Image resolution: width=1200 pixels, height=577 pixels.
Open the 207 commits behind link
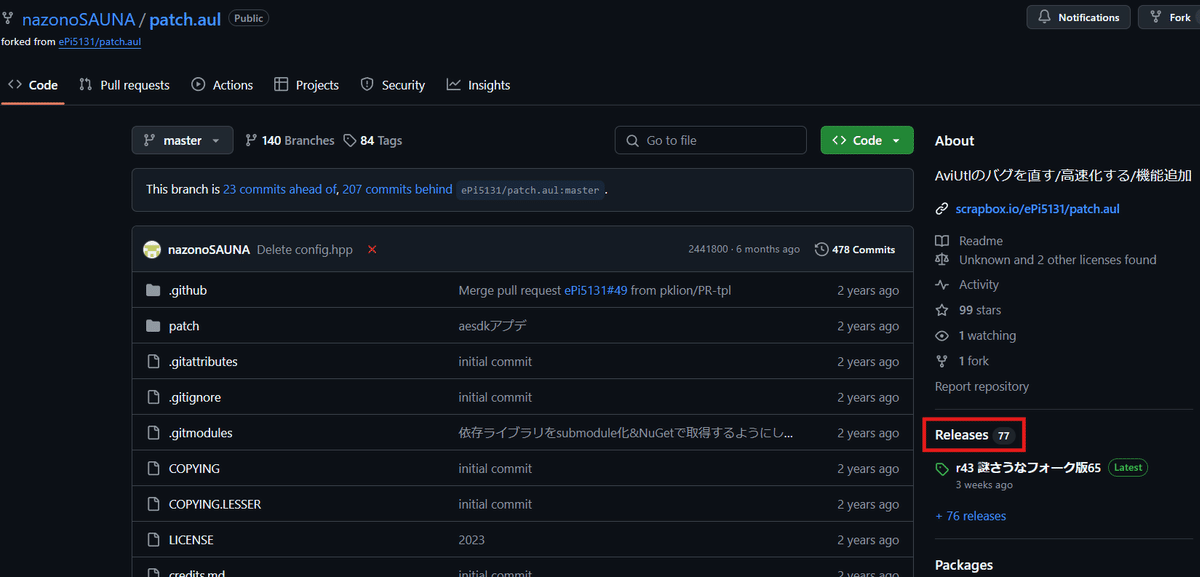(x=397, y=189)
